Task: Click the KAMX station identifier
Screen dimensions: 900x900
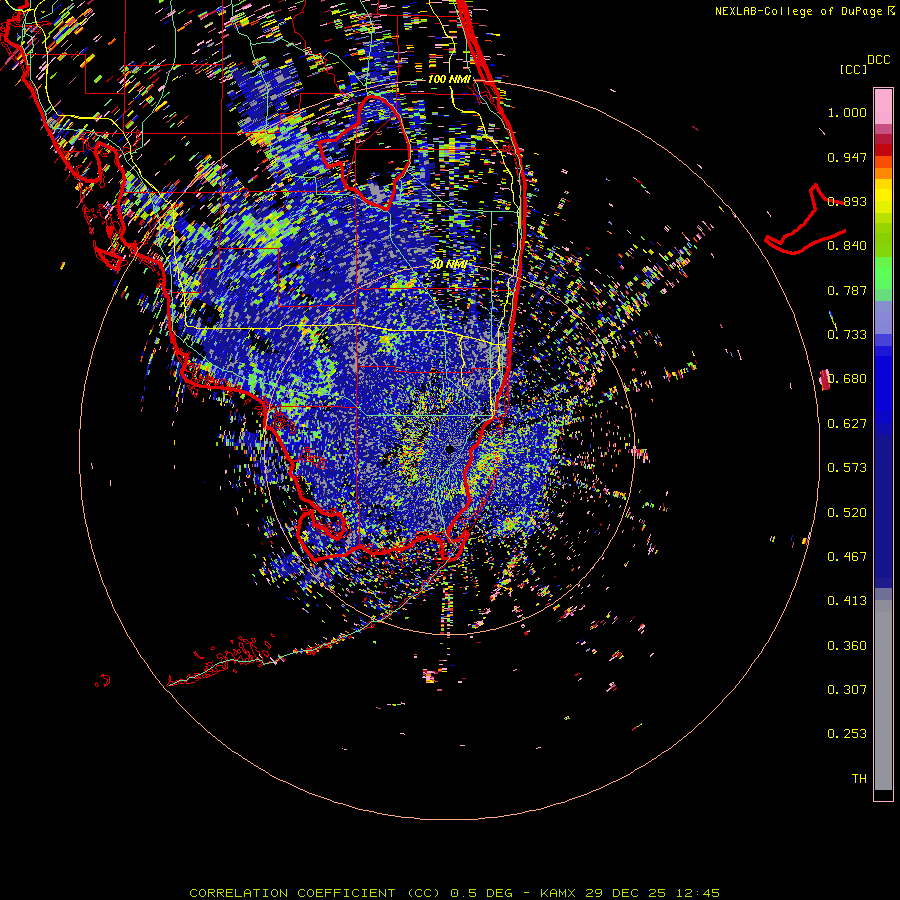Action: 558,893
